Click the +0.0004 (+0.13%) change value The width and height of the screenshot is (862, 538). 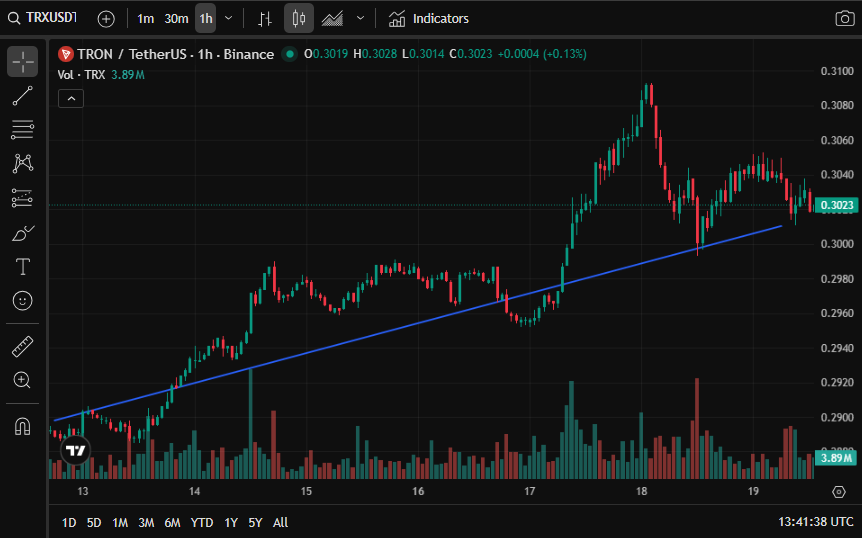pos(542,54)
